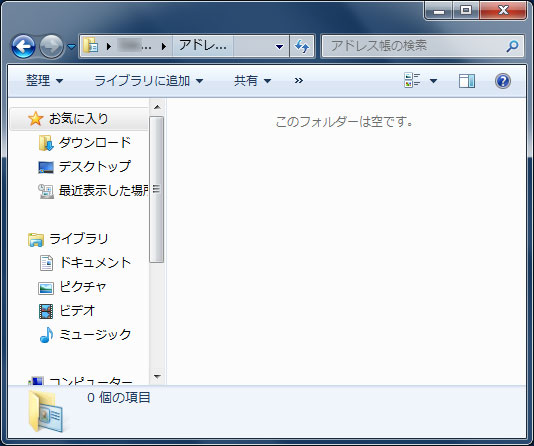Open the ライブラリに追加 menu
Screen dimensions: 534x446
click(x=148, y=81)
